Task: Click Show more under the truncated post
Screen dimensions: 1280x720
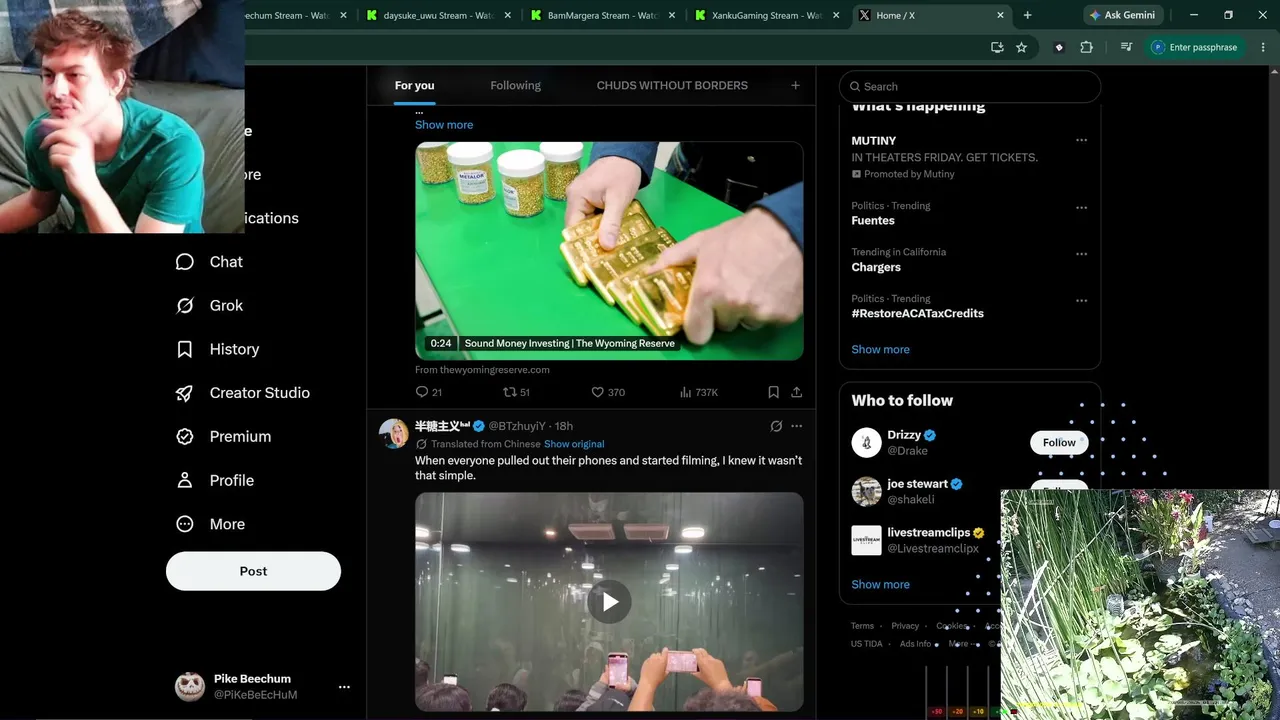Action: click(x=444, y=125)
